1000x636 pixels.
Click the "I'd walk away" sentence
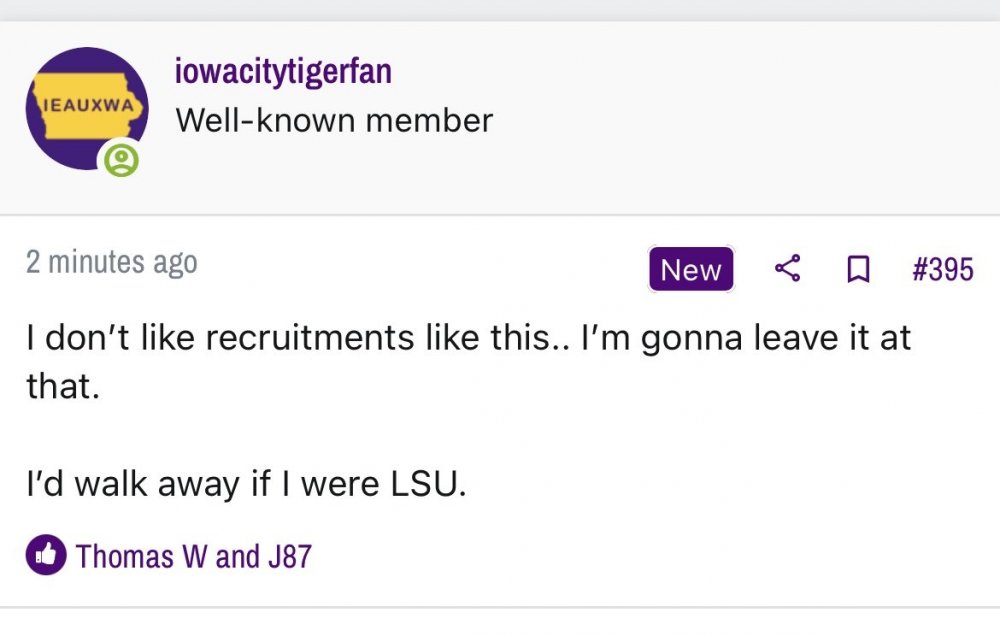click(246, 485)
